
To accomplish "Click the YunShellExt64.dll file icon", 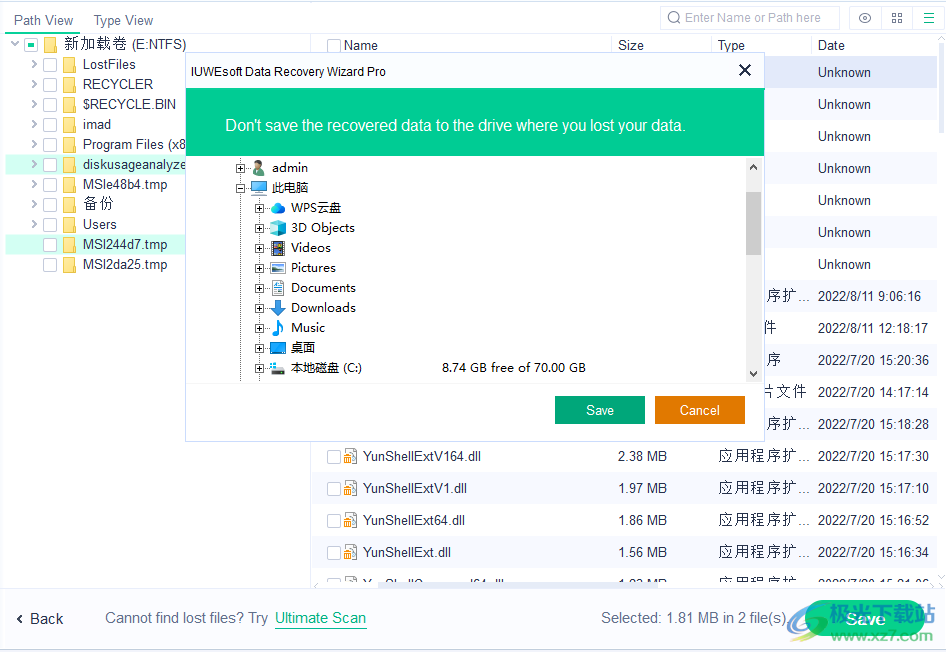I will (351, 521).
